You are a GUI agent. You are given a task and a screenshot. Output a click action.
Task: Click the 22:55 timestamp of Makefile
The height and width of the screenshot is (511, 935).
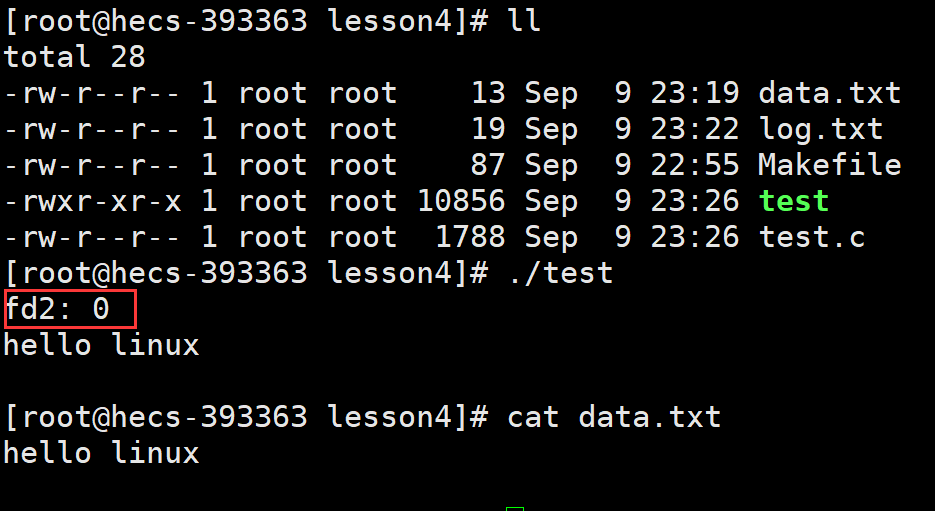(695, 165)
